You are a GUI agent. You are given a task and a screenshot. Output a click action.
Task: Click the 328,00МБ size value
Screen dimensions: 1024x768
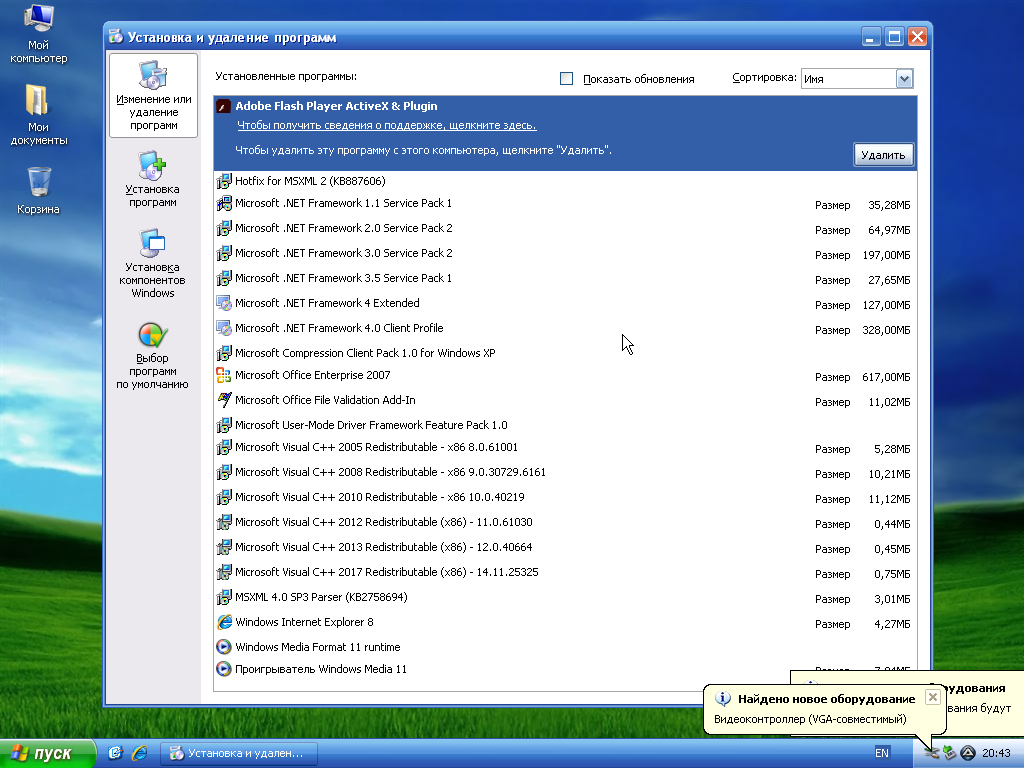point(886,330)
